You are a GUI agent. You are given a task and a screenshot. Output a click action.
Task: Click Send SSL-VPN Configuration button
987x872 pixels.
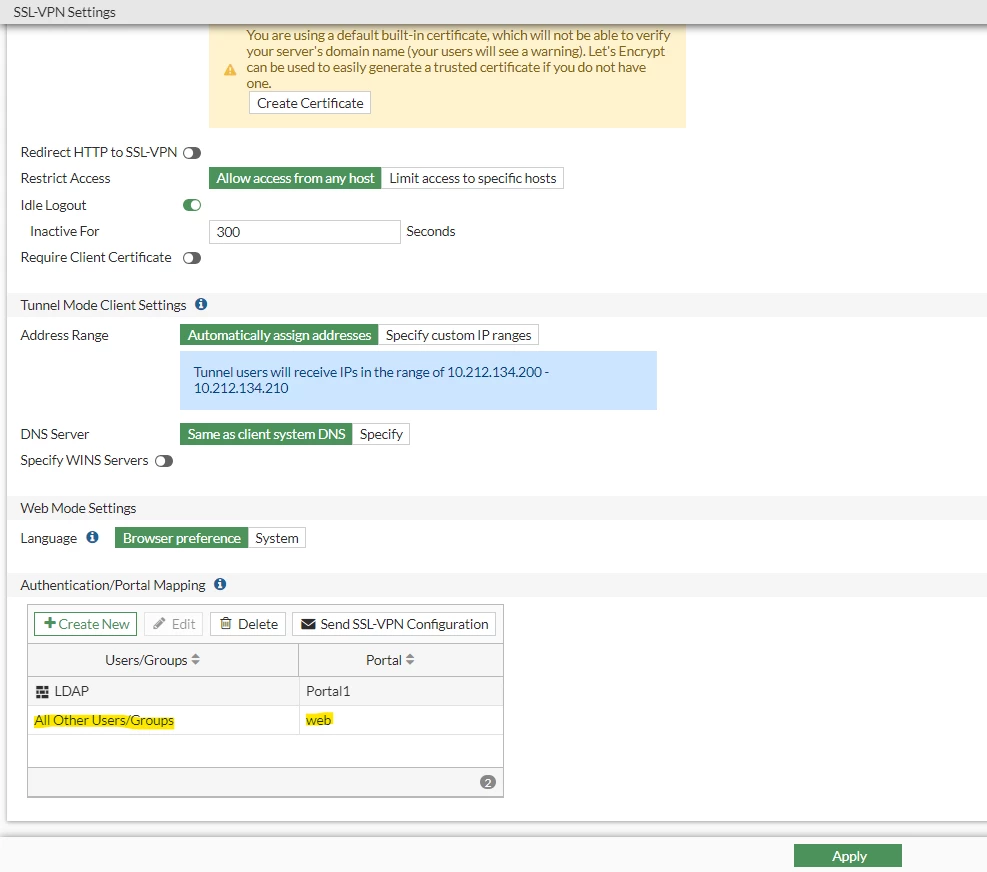(x=394, y=624)
